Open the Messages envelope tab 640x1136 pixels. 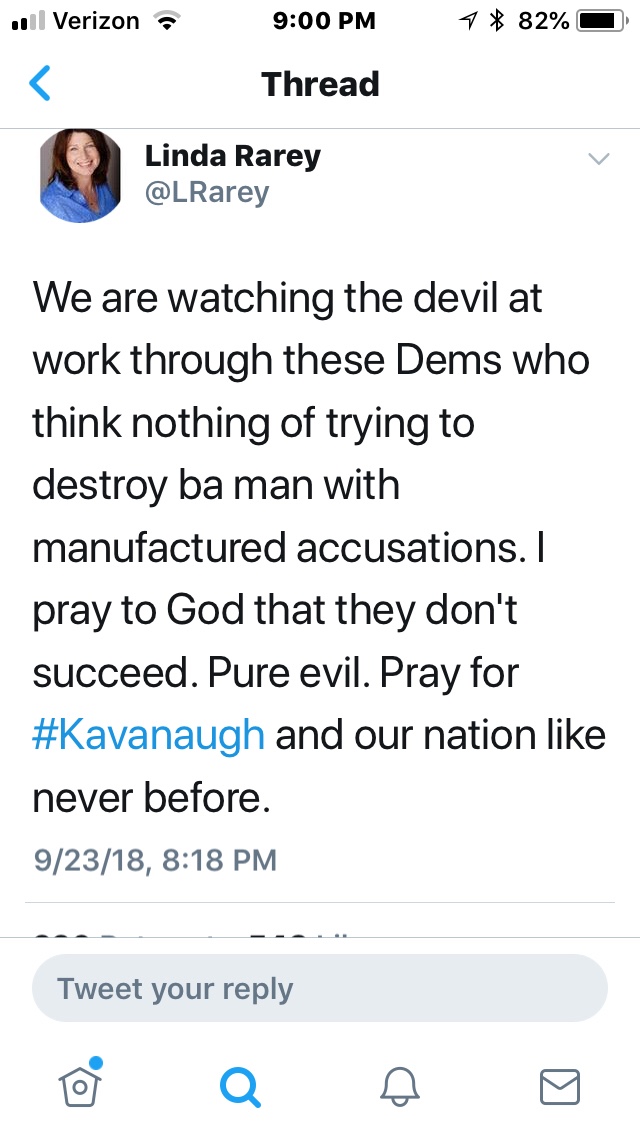click(x=559, y=1085)
